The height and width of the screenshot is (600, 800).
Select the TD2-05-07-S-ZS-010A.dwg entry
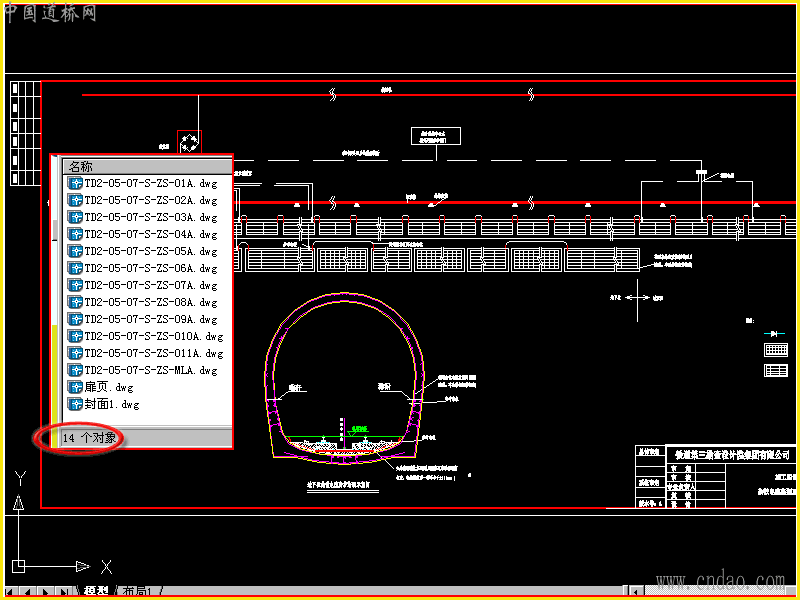[154, 336]
